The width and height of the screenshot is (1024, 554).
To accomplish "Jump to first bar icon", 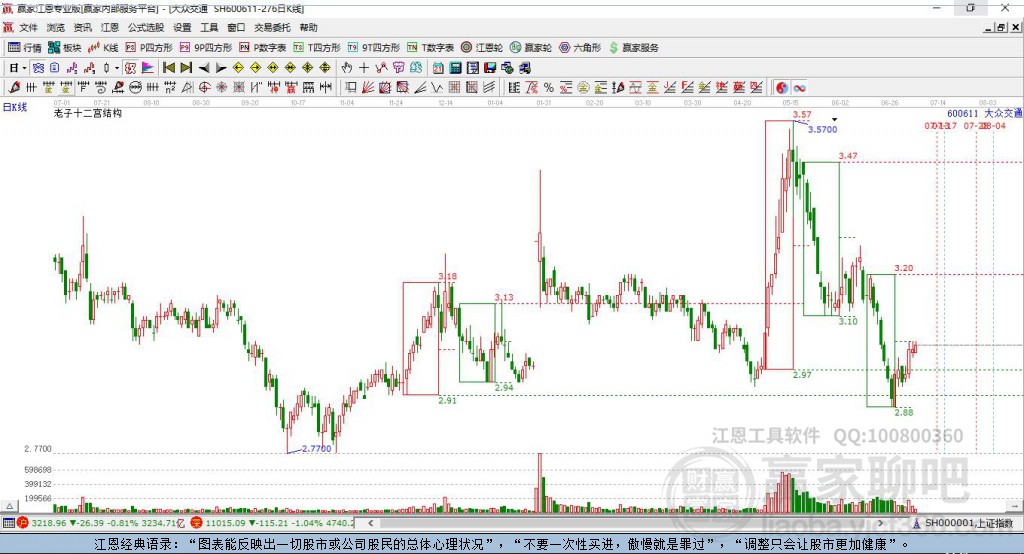I will point(168,68).
